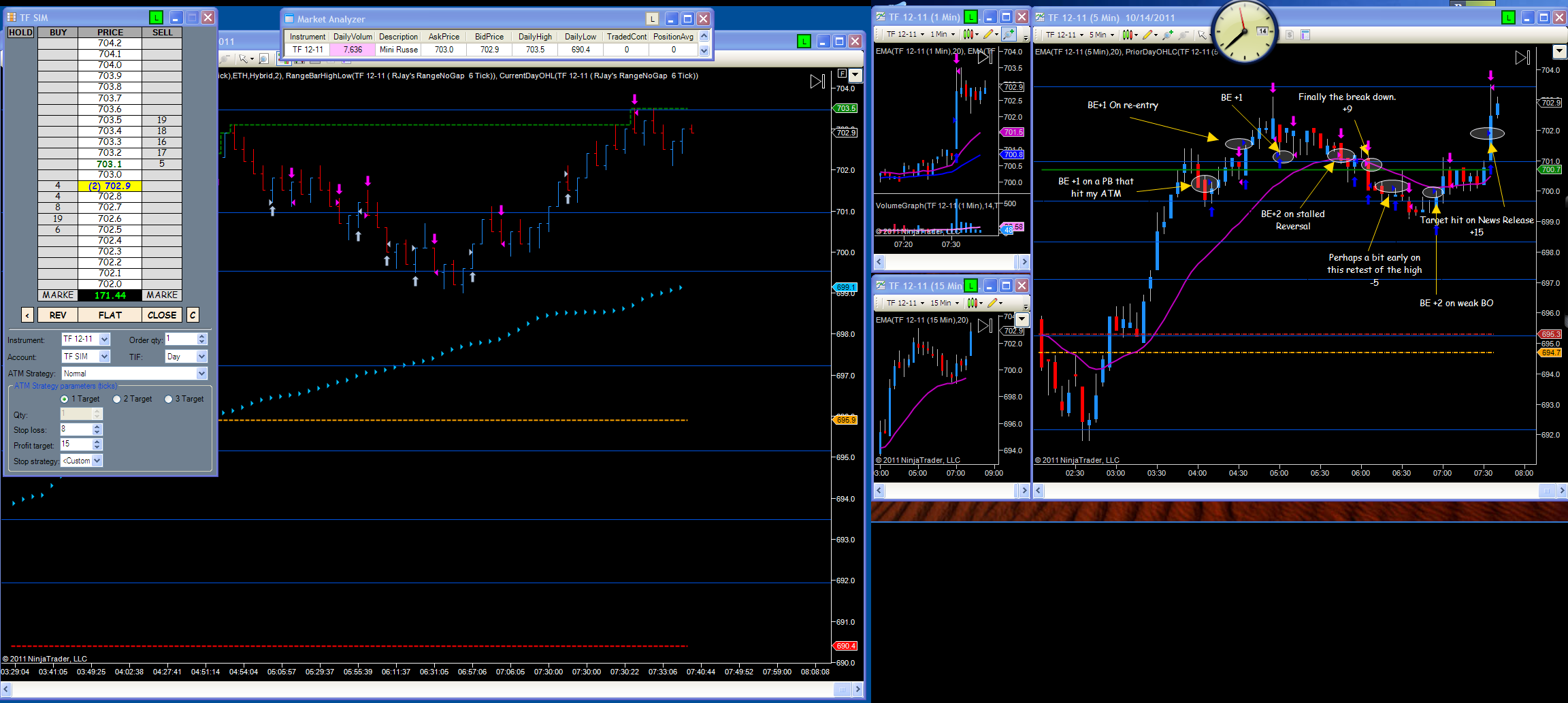This screenshot has width=1568, height=703.
Task: Click the right MARKE market sell button
Action: [x=162, y=295]
